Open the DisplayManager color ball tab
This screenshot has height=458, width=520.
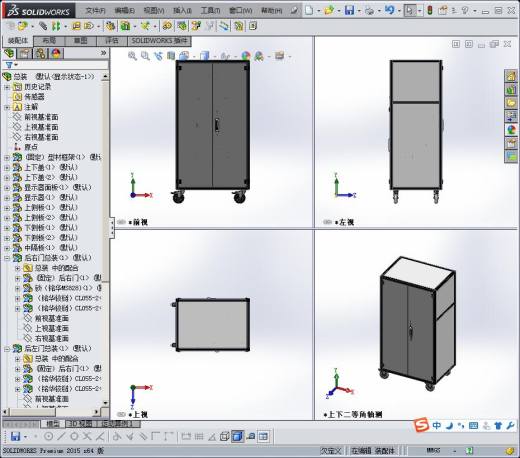56,53
